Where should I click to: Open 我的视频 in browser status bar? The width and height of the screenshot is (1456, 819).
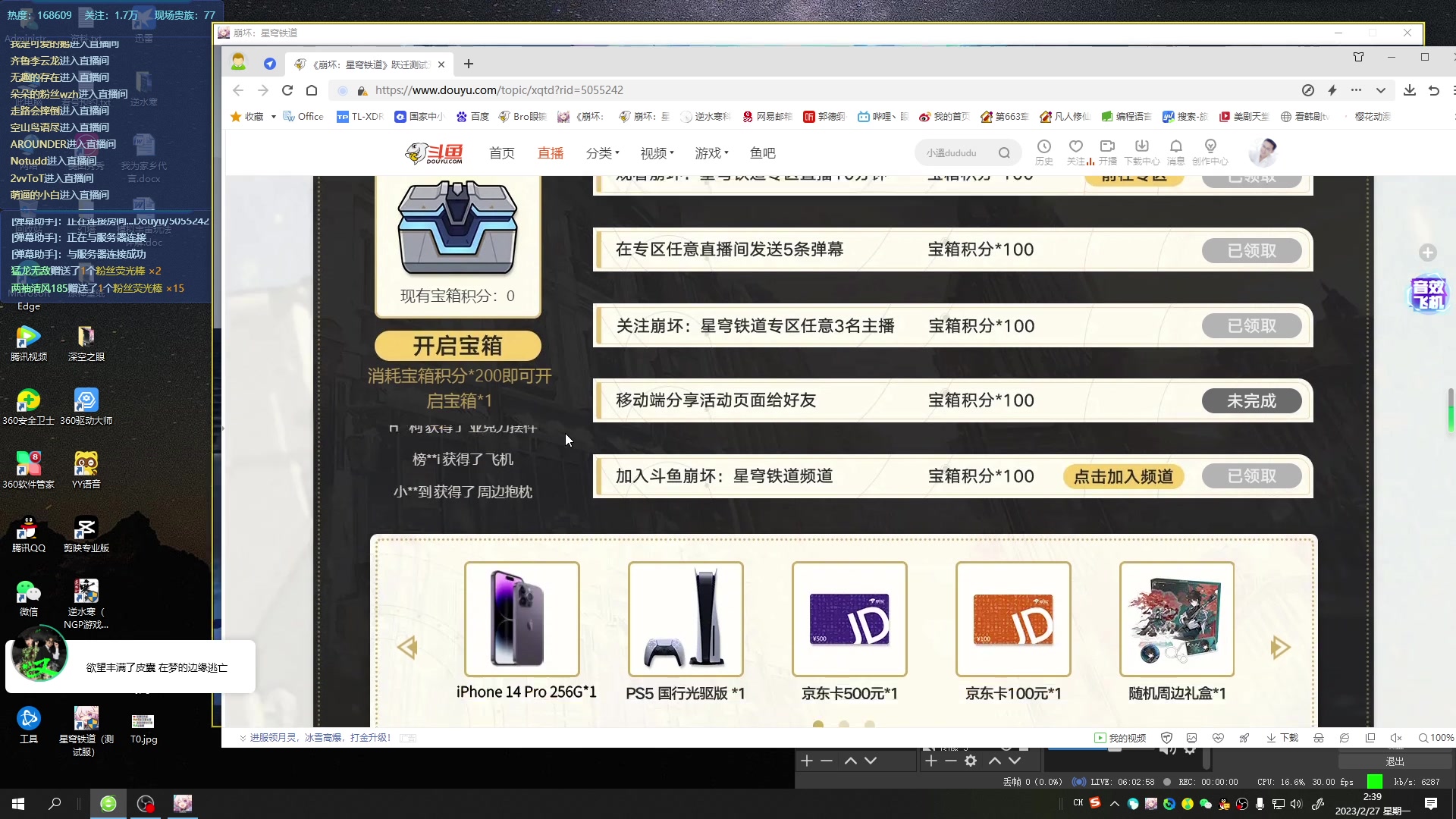(1120, 738)
